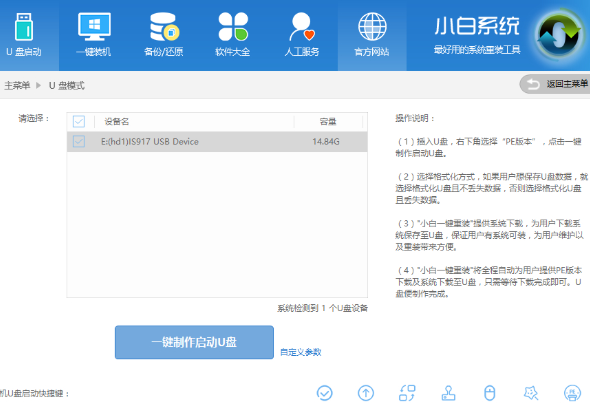Viewport: 590px width, 403px height.
Task: Click the 最好用的系统重装工具 slogan text
Action: pyautogui.click(x=477, y=49)
